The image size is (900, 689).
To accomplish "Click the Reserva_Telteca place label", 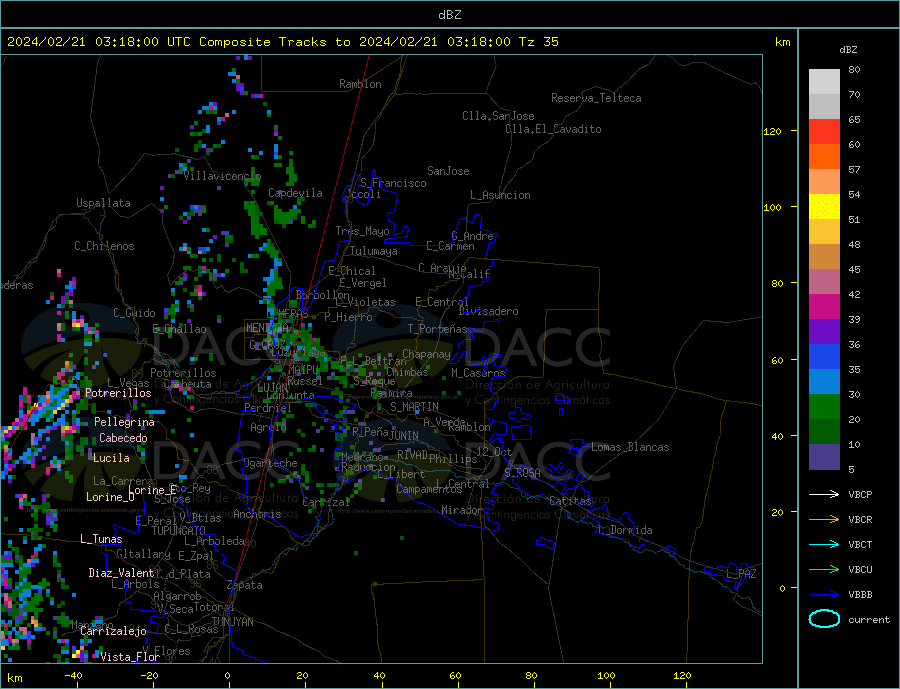I will (x=596, y=98).
